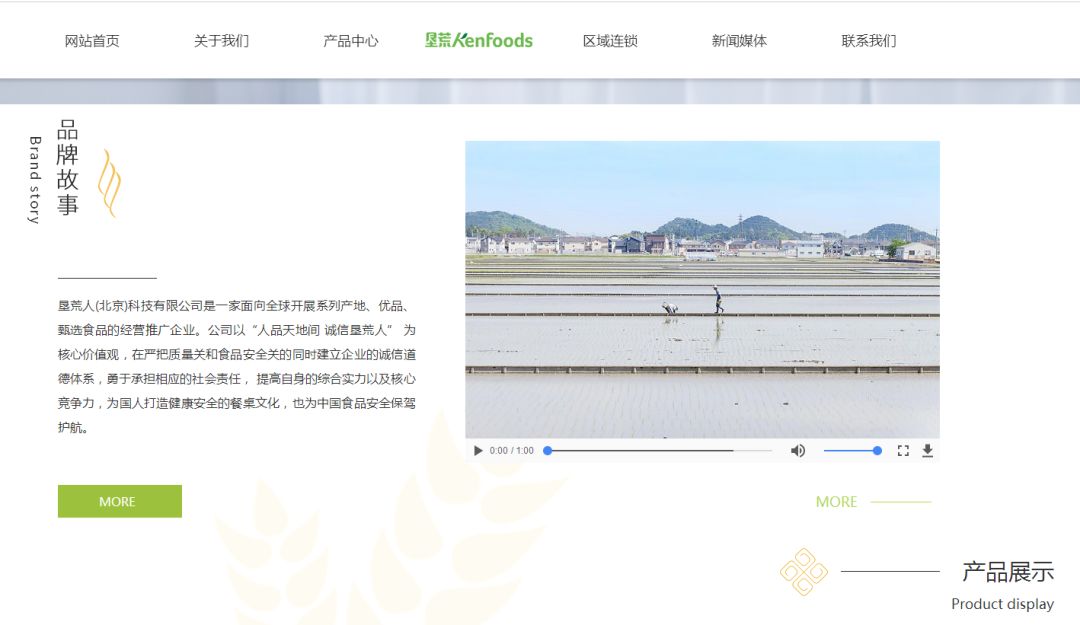Open 网站首页 in navigation
1080x625 pixels.
click(92, 41)
